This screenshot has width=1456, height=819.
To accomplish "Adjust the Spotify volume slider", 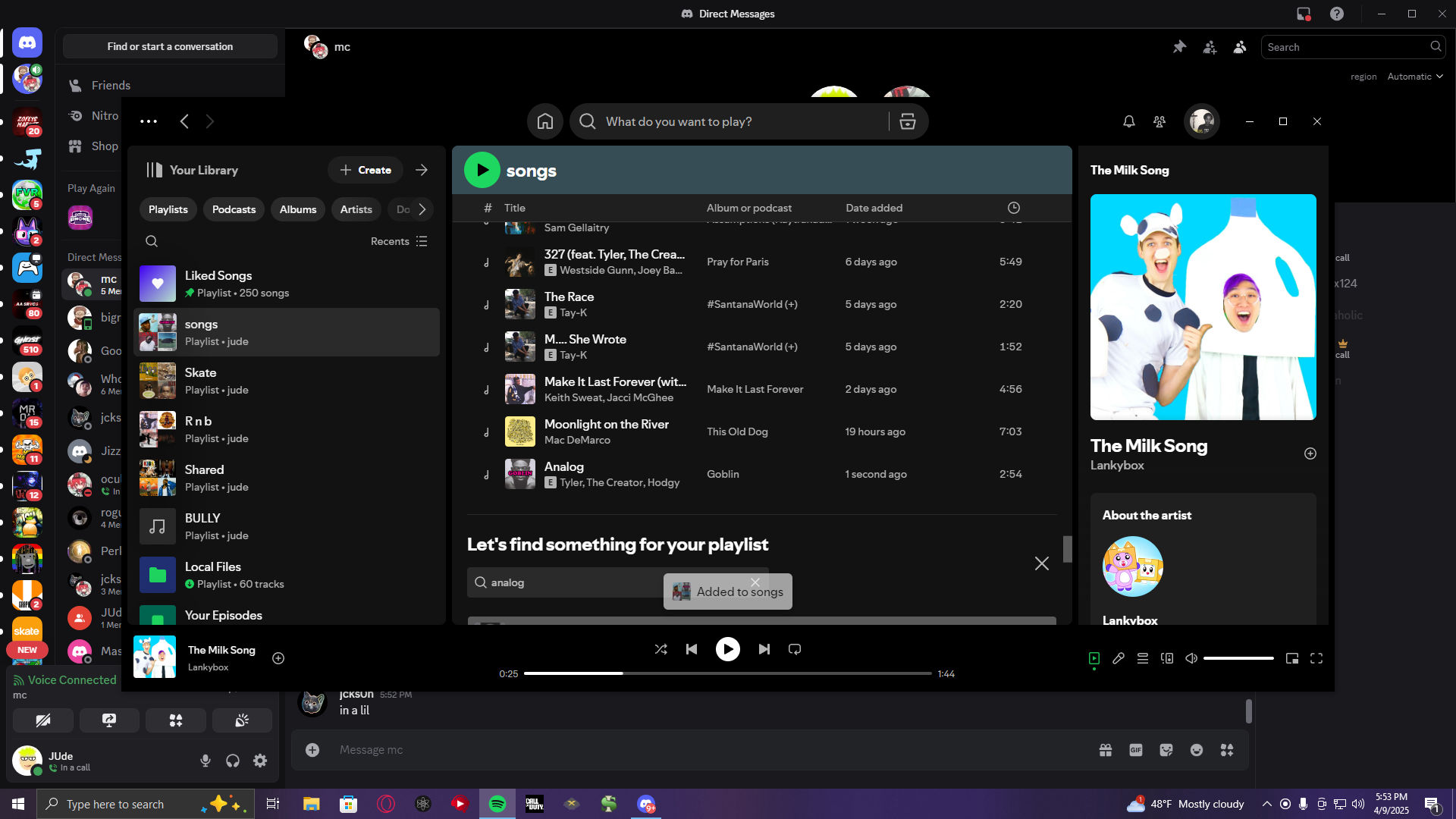I will tap(1238, 658).
